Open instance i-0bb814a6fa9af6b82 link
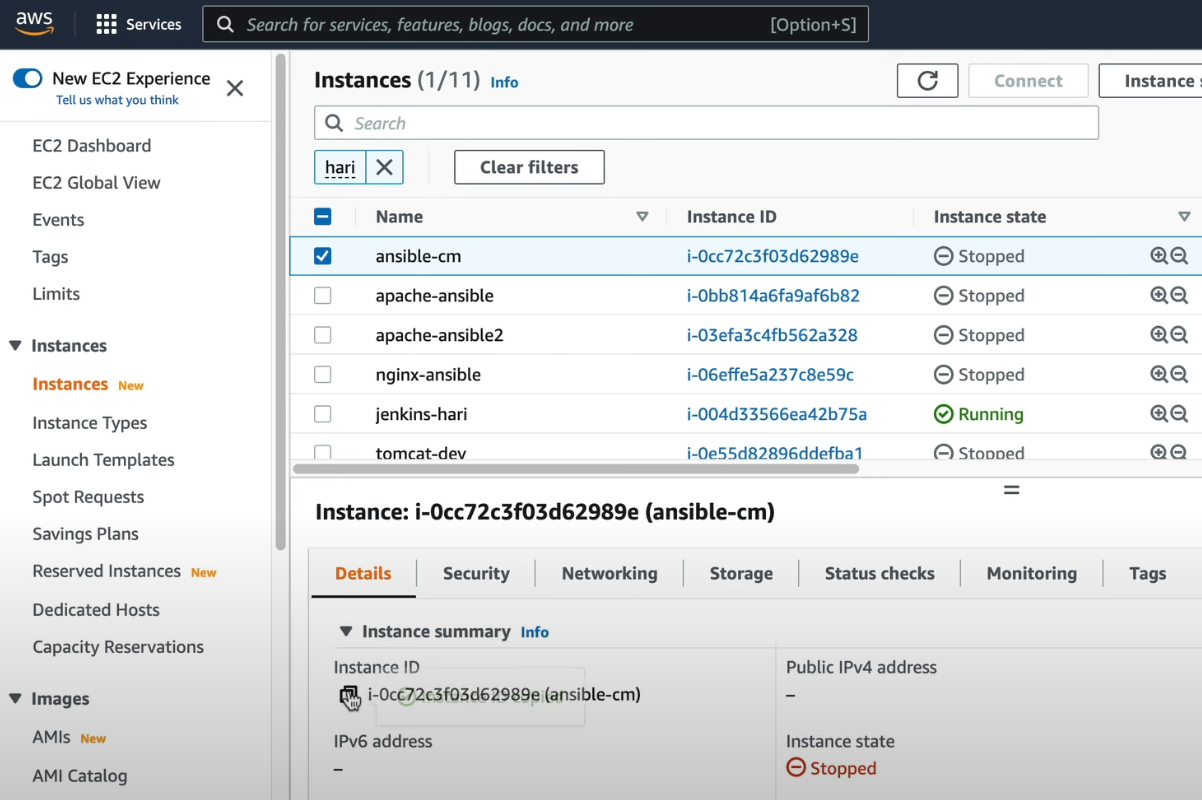Image resolution: width=1202 pixels, height=800 pixels. 773,295
